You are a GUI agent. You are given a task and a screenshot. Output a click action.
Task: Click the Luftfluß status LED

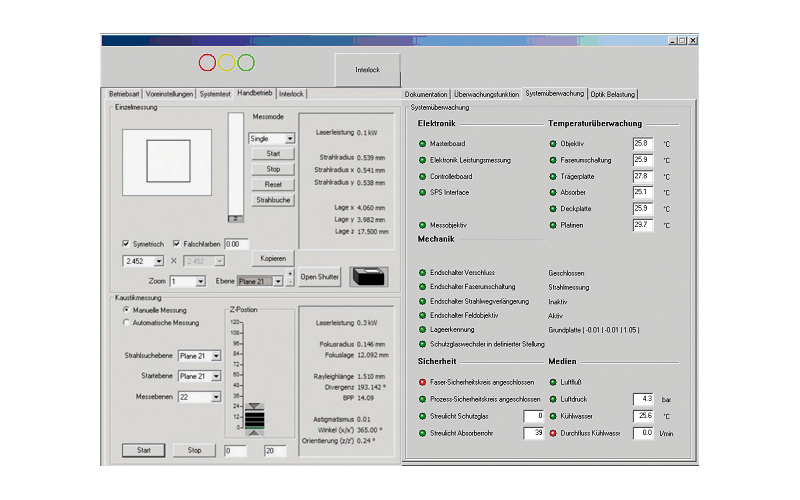553,382
